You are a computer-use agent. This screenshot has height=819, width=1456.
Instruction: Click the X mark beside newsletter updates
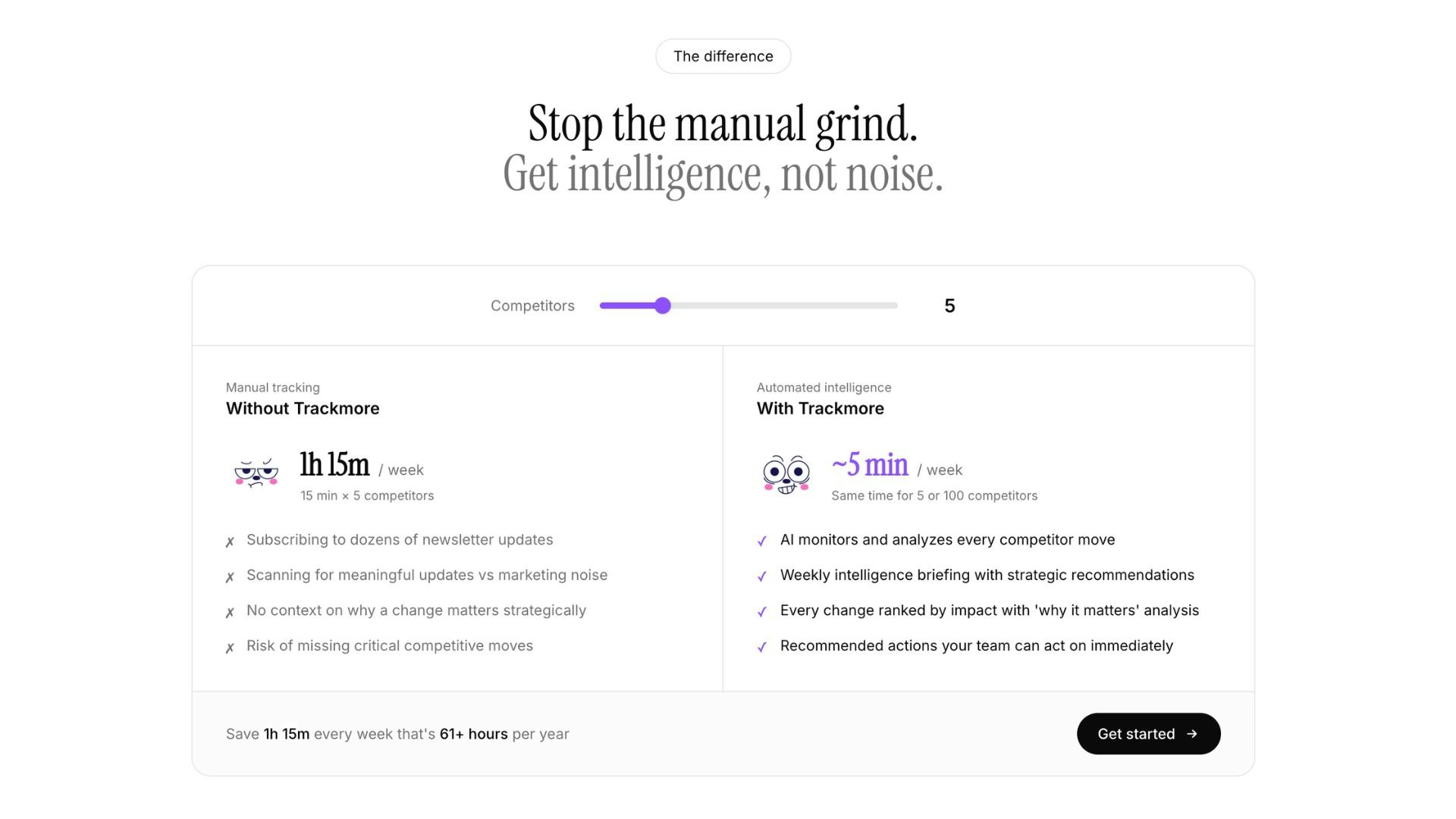point(230,541)
